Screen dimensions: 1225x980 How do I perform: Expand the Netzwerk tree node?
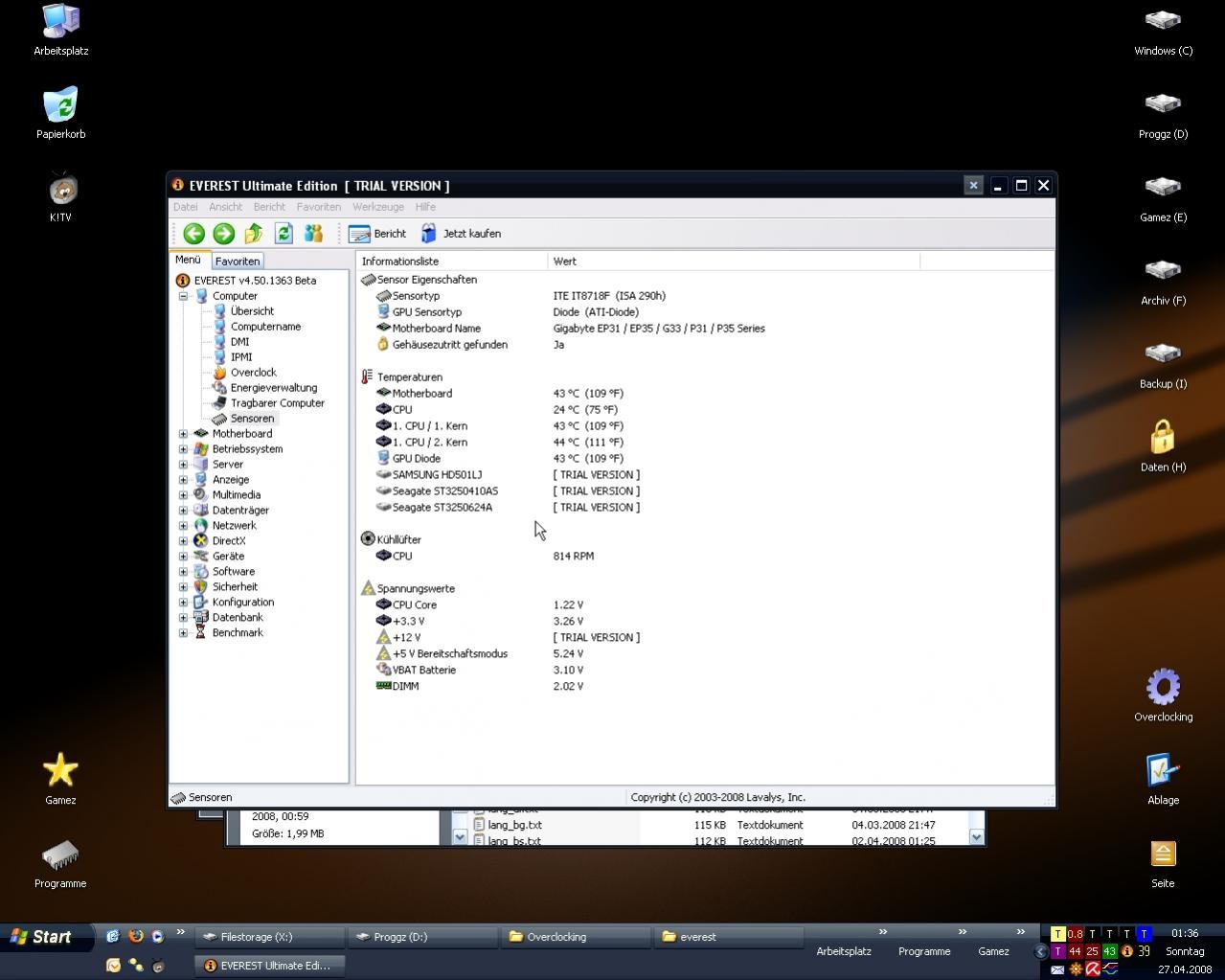click(183, 526)
